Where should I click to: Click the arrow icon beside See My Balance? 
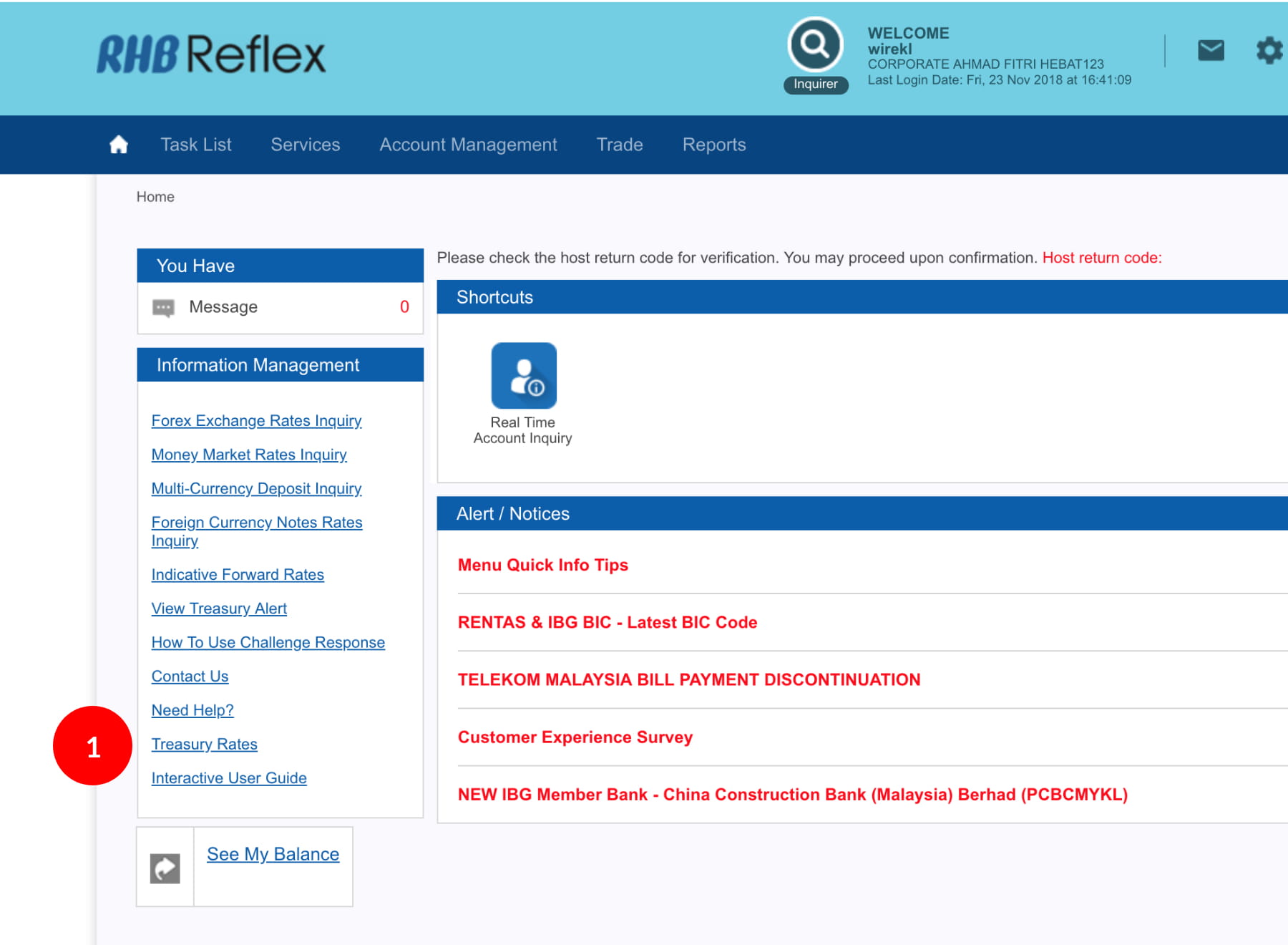(165, 868)
